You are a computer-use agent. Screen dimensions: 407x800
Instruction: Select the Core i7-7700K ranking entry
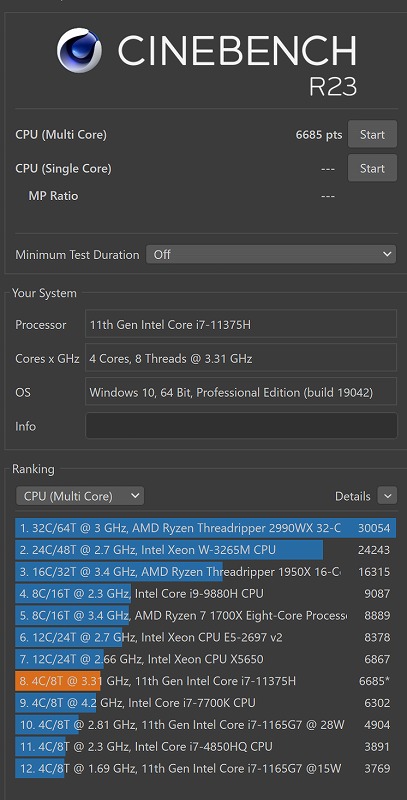click(x=205, y=703)
